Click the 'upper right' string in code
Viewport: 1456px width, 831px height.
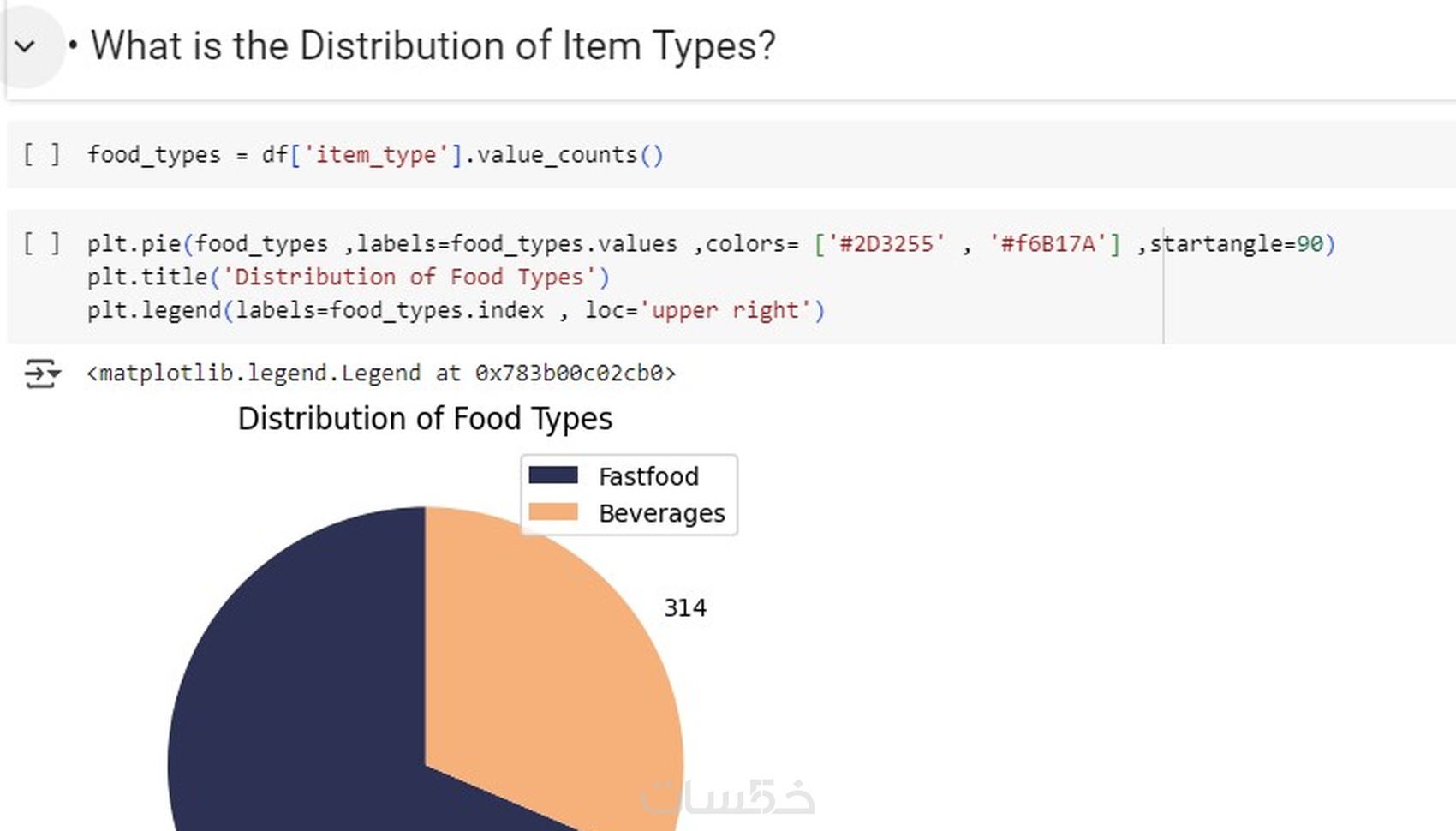[x=726, y=310]
